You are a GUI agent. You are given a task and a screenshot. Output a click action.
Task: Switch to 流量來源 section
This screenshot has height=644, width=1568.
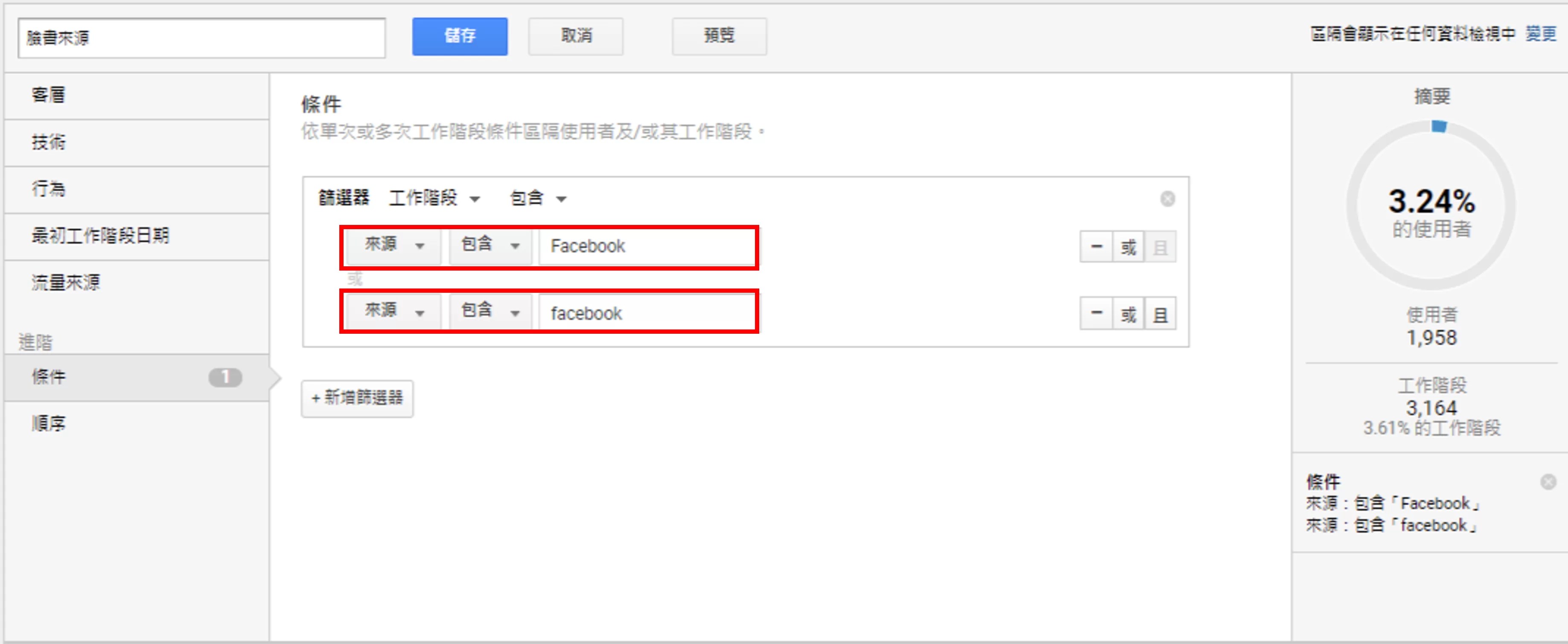[x=66, y=283]
